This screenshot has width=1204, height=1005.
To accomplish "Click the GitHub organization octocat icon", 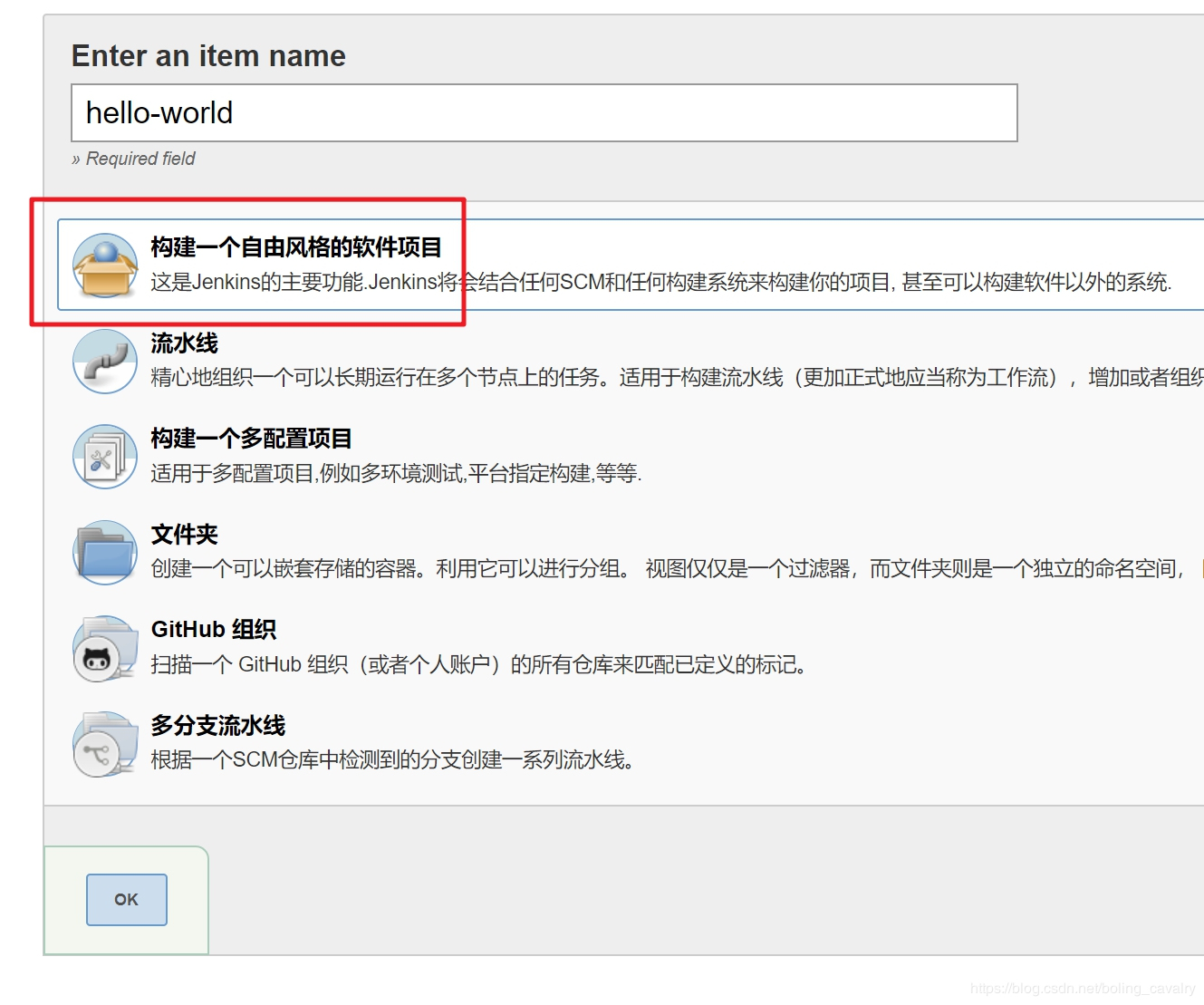I will click(105, 648).
